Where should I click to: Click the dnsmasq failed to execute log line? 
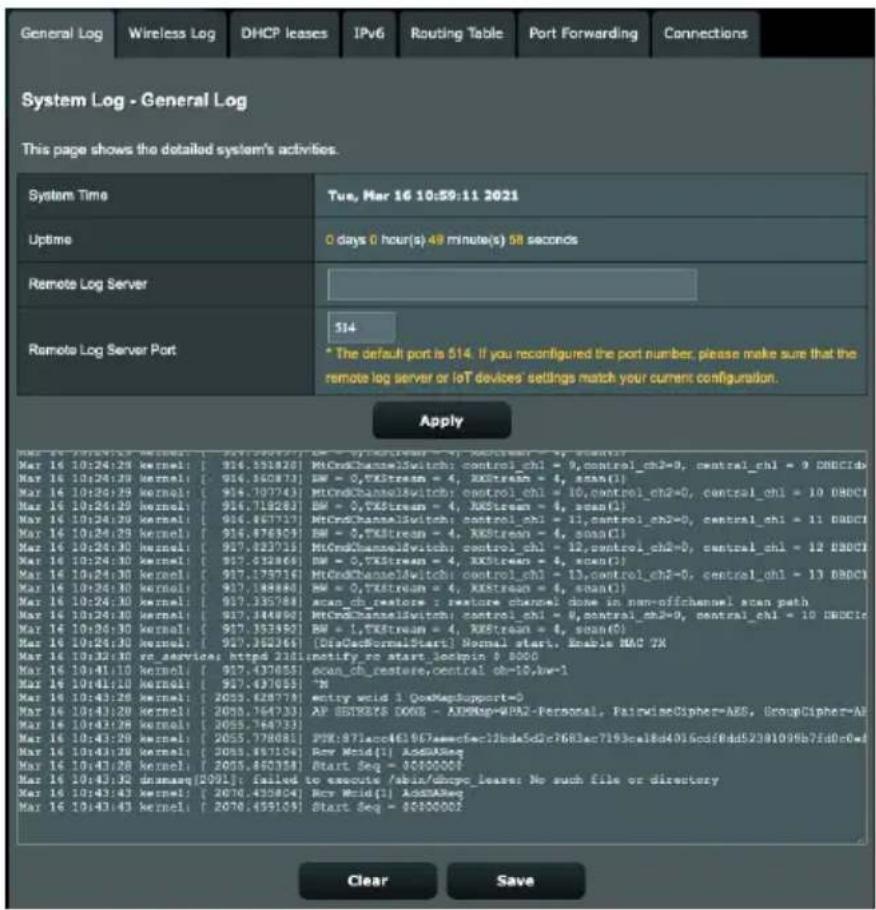369,780
